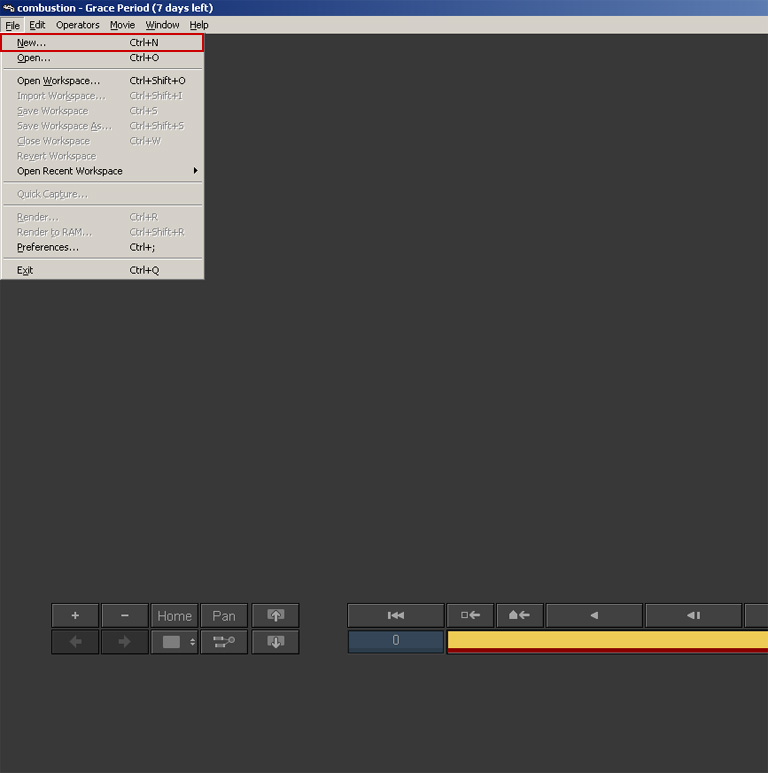768x773 pixels.
Task: Click the yellow timeline bar
Action: (607, 640)
